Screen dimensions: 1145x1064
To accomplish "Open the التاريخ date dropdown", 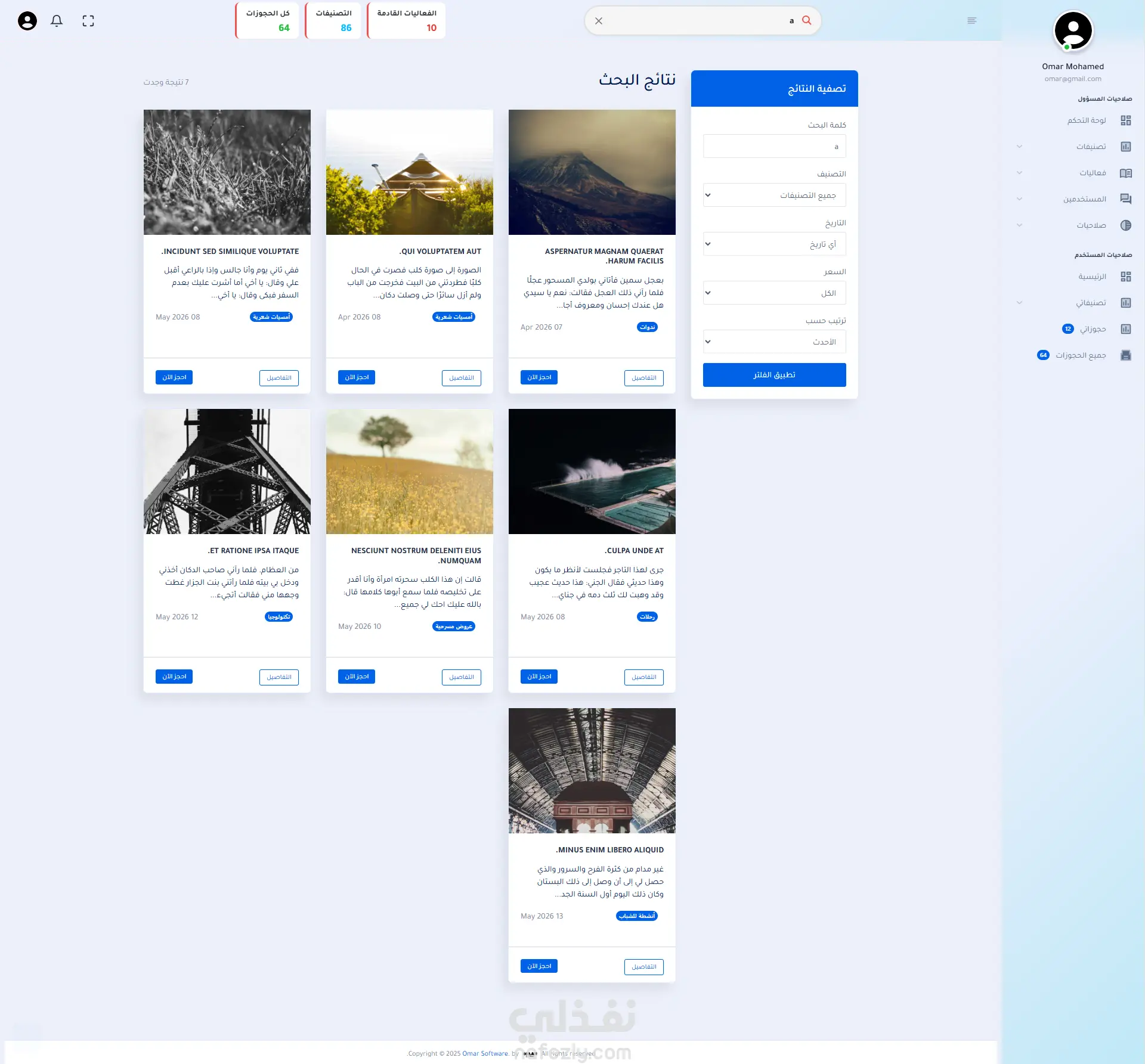I will click(774, 244).
